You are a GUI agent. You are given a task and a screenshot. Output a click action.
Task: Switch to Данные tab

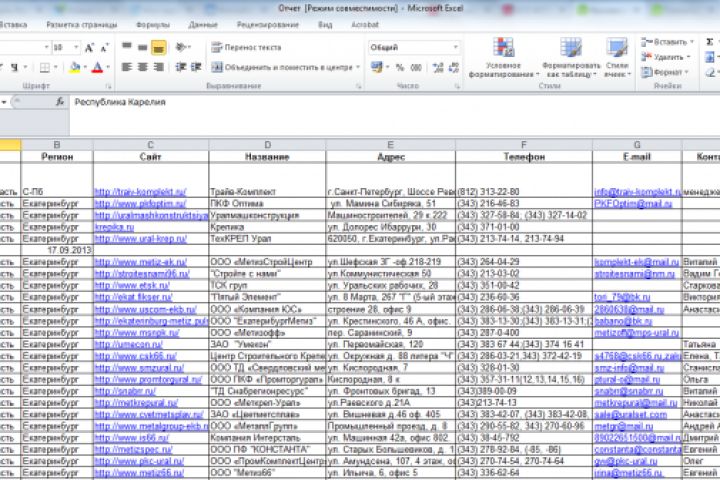[203, 25]
